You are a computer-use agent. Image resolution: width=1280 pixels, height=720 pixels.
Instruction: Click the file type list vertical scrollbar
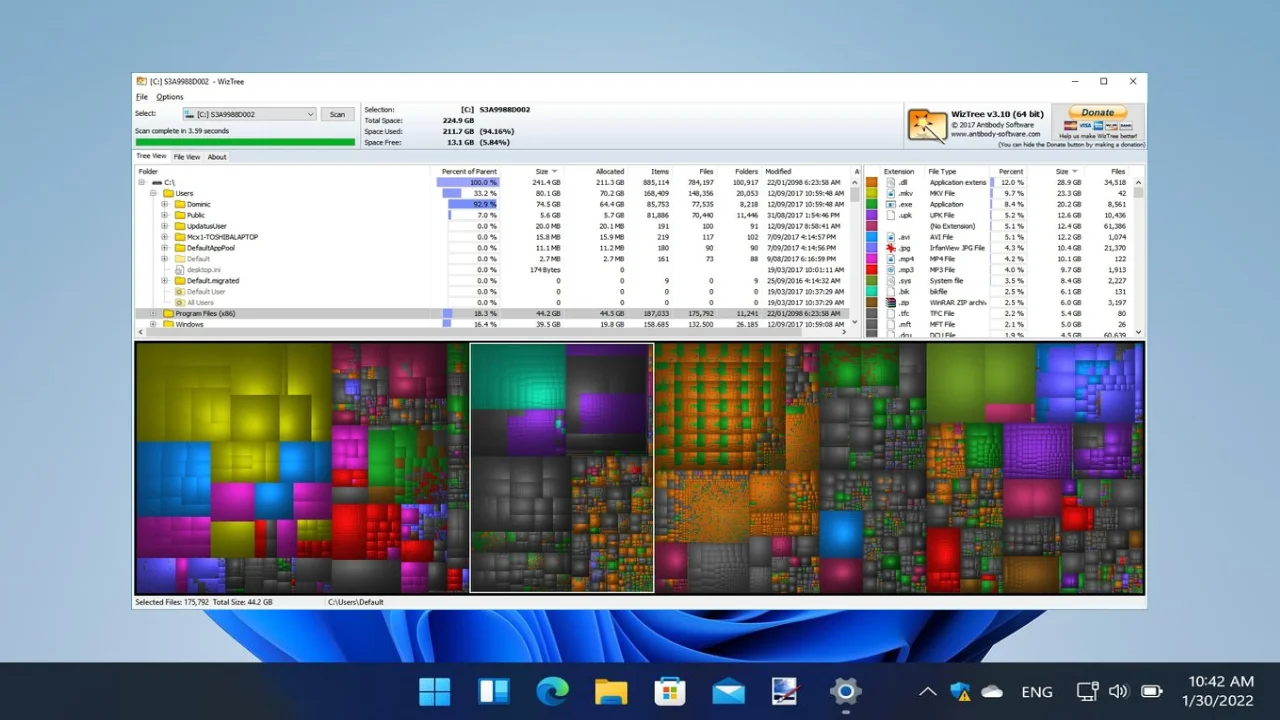tap(1139, 258)
